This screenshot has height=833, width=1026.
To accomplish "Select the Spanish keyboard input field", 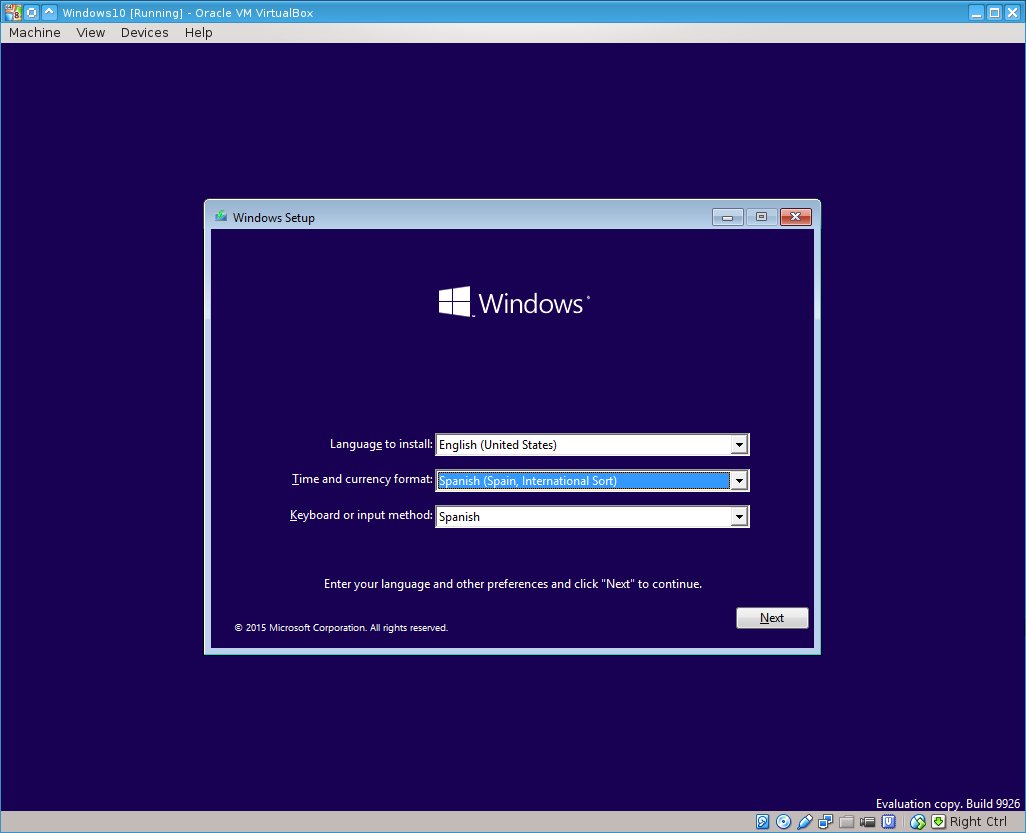I will pos(592,517).
